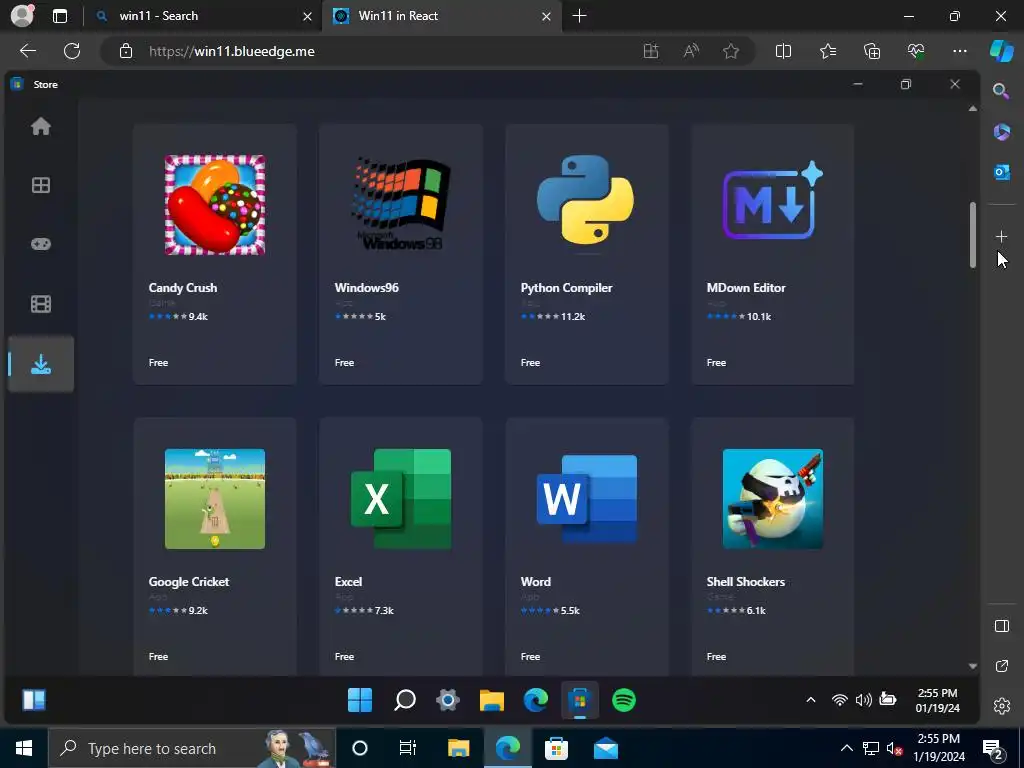1024x768 pixels.
Task: Click the Store scroll down arrow
Action: [972, 666]
